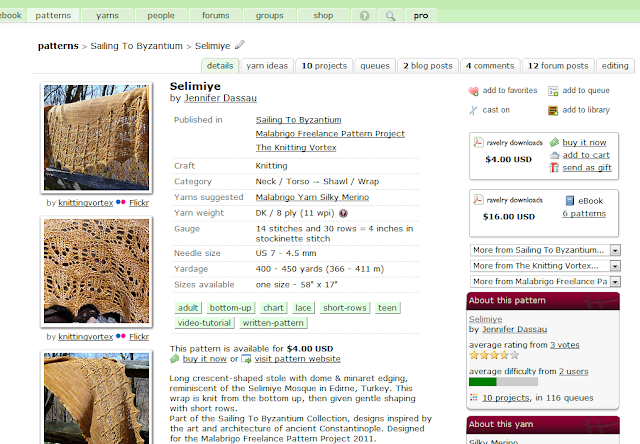This screenshot has height=444, width=640.
Task: Click Sailing To Byzantium in breadcrumb
Action: [136, 46]
